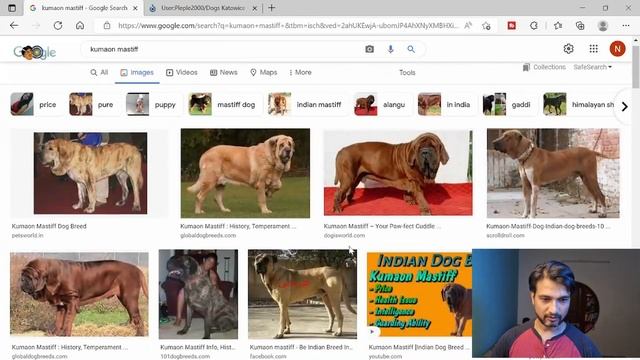Open the tab actions menu icon

click(12, 8)
